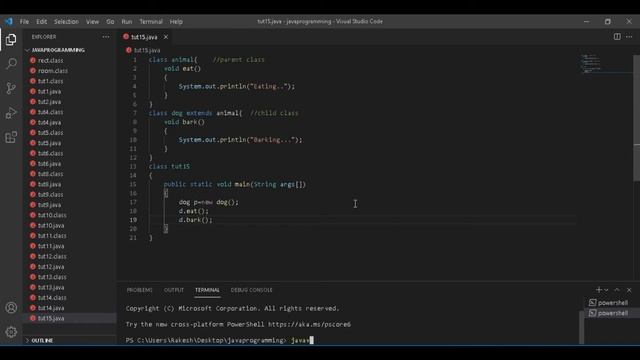Screen dimensions: 640x360
Task: Open the Search view in activity bar
Action: (11, 64)
